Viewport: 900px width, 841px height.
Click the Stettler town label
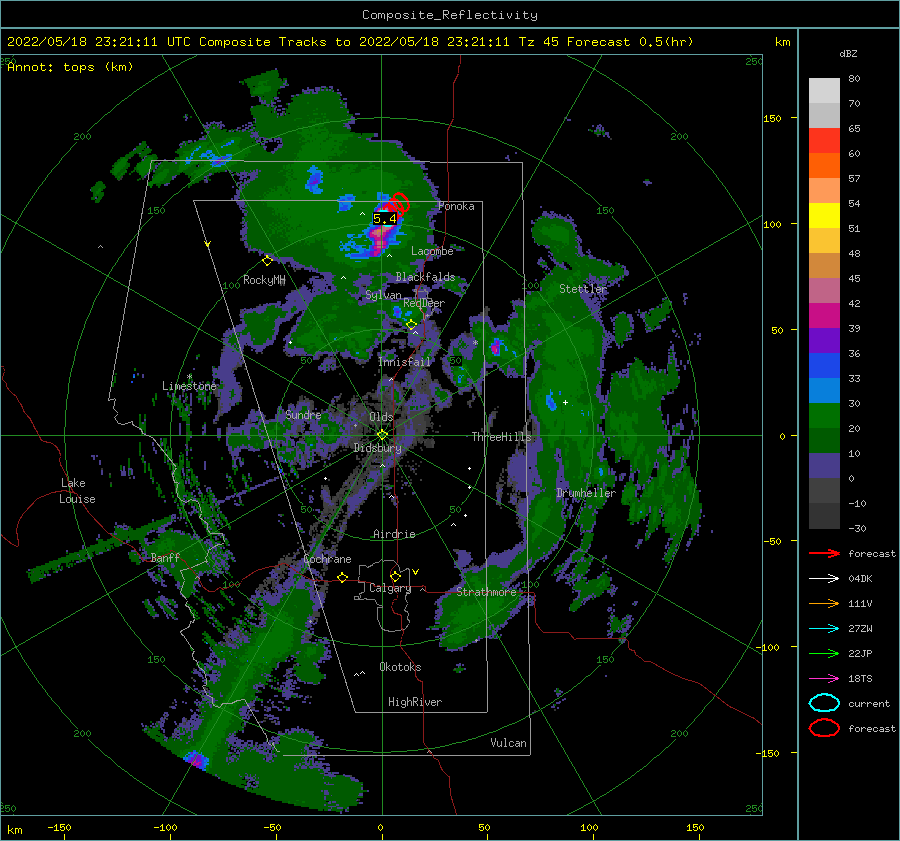point(583,289)
